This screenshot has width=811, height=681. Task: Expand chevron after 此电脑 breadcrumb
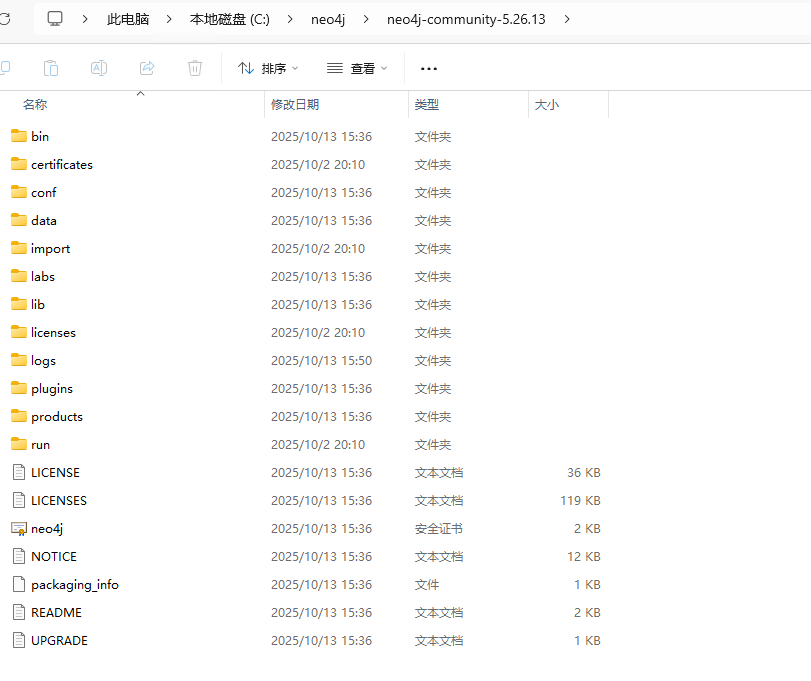point(169,19)
